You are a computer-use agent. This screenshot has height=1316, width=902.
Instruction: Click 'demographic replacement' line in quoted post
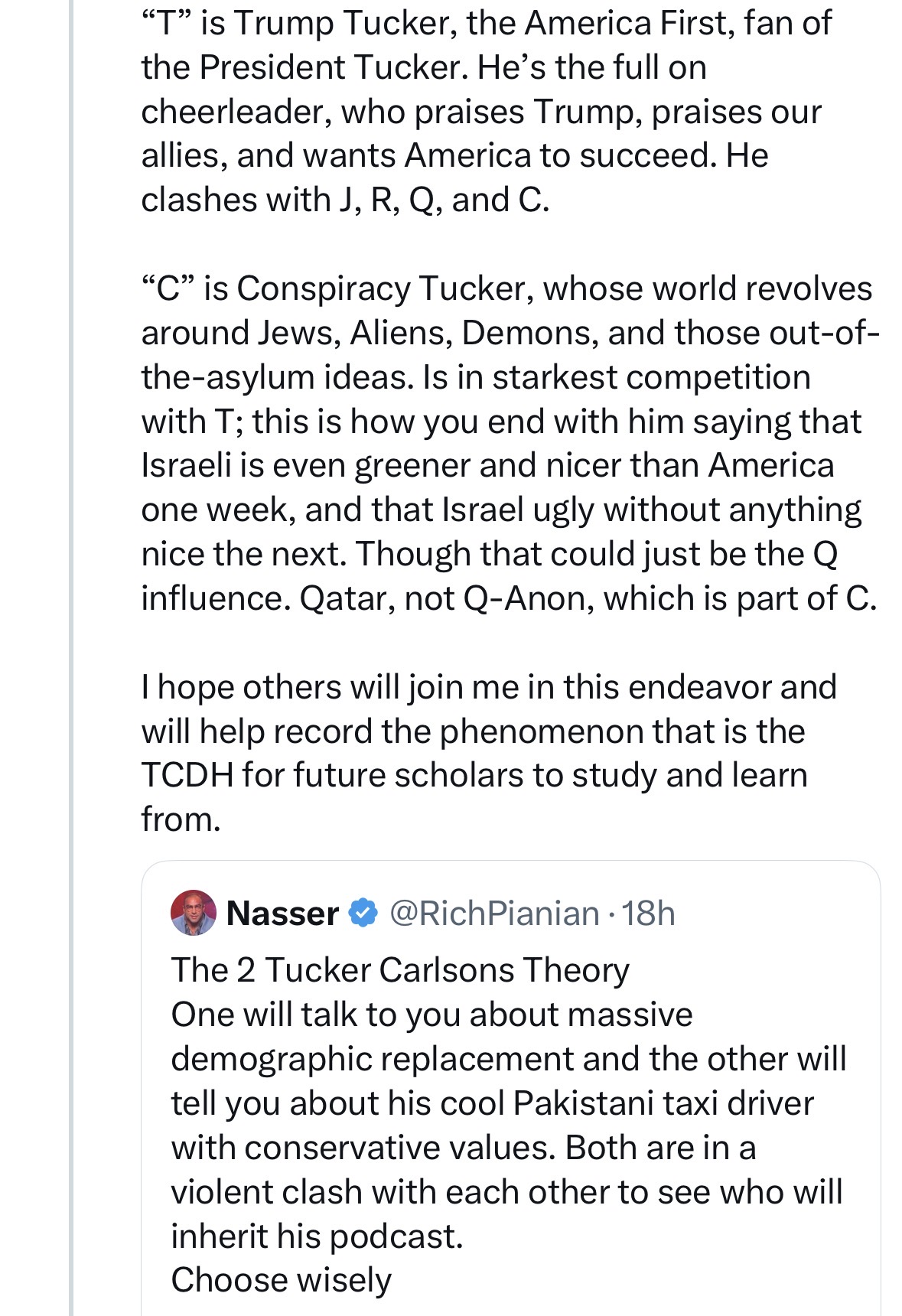[x=508, y=1059]
